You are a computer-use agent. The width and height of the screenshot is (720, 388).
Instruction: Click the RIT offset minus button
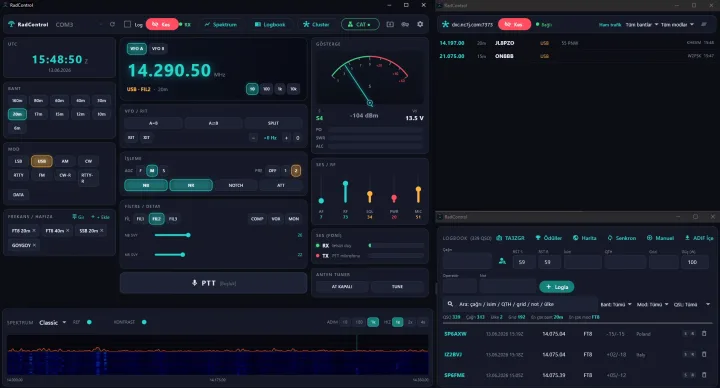[x=253, y=138]
